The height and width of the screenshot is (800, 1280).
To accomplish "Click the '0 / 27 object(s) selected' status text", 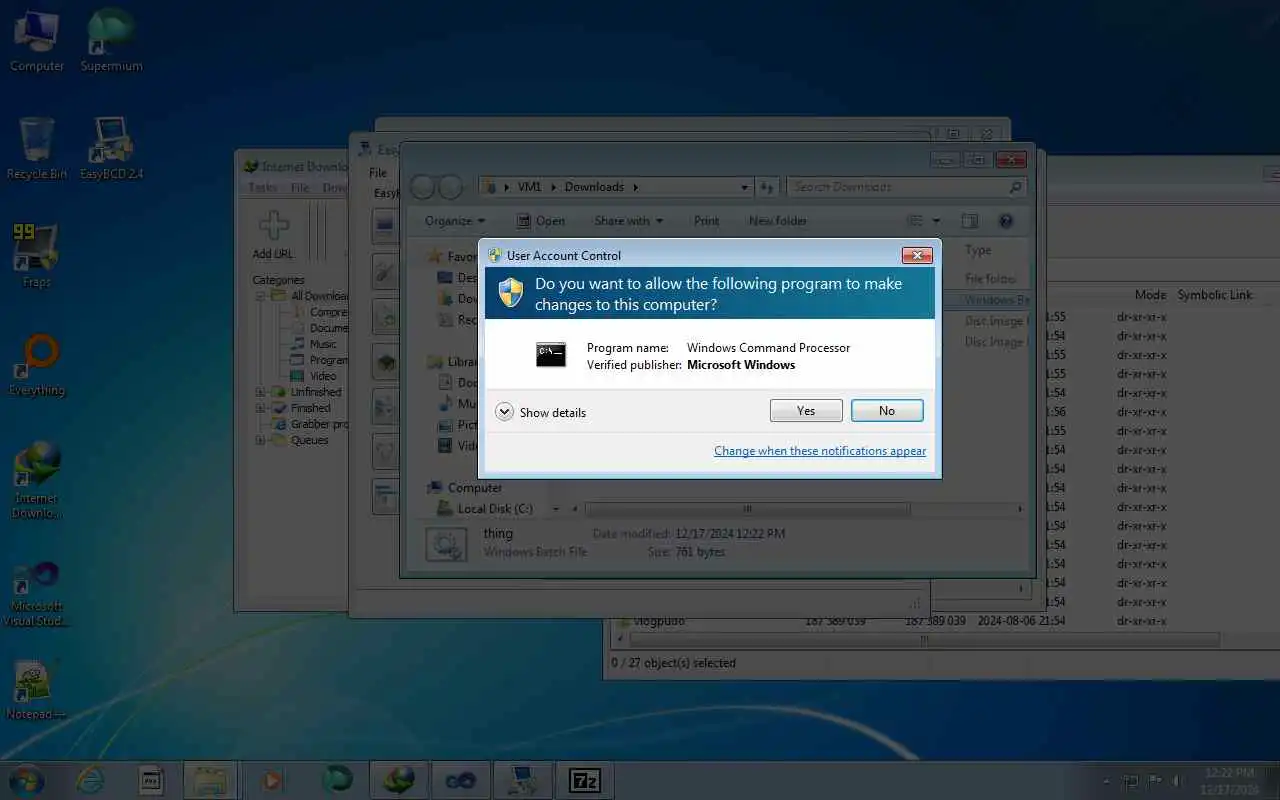I will pyautogui.click(x=674, y=663).
